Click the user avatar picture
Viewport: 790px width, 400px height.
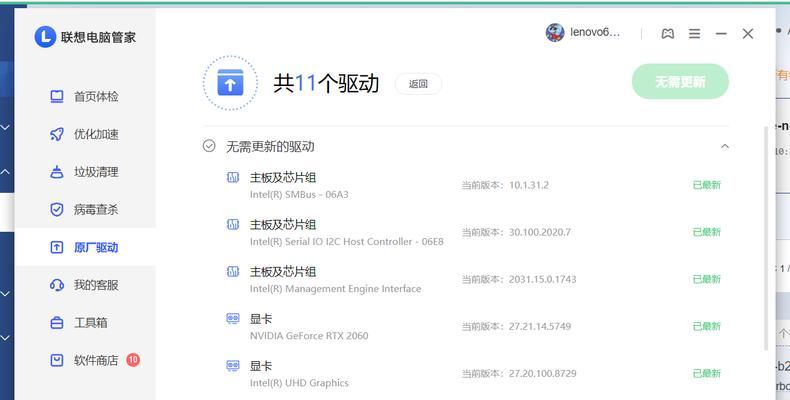coord(555,33)
